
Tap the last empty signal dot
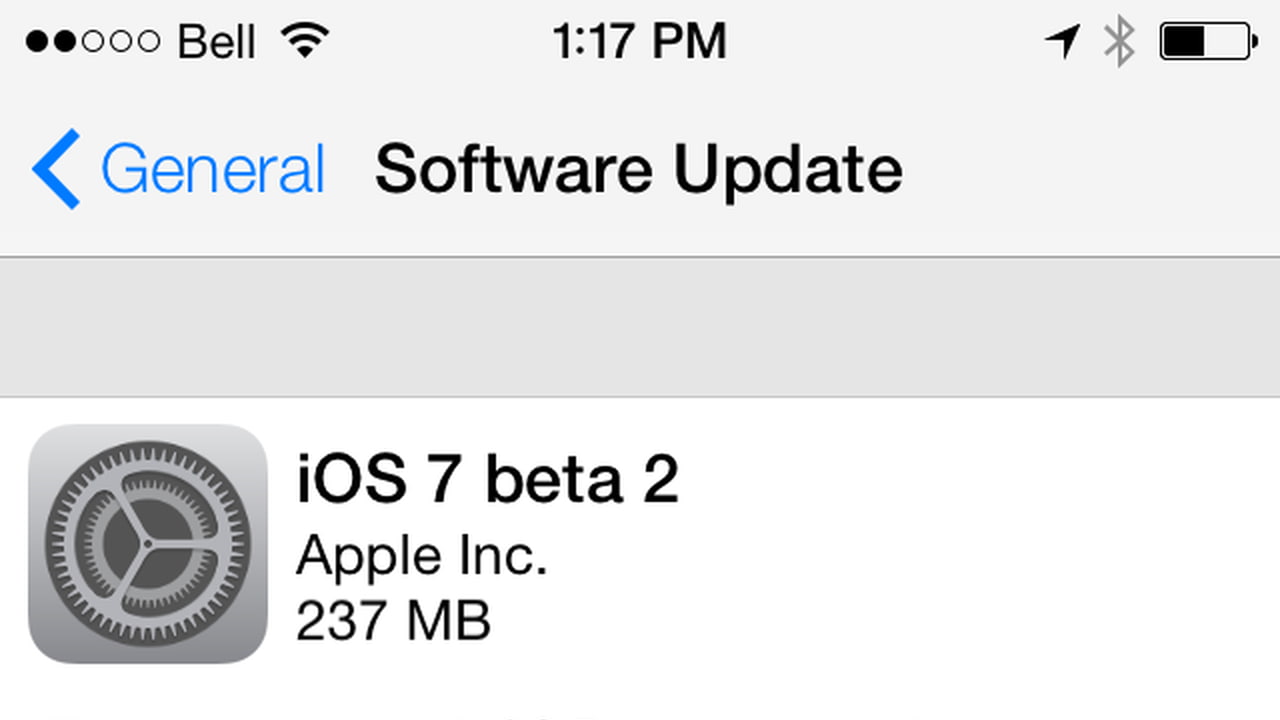(x=149, y=42)
